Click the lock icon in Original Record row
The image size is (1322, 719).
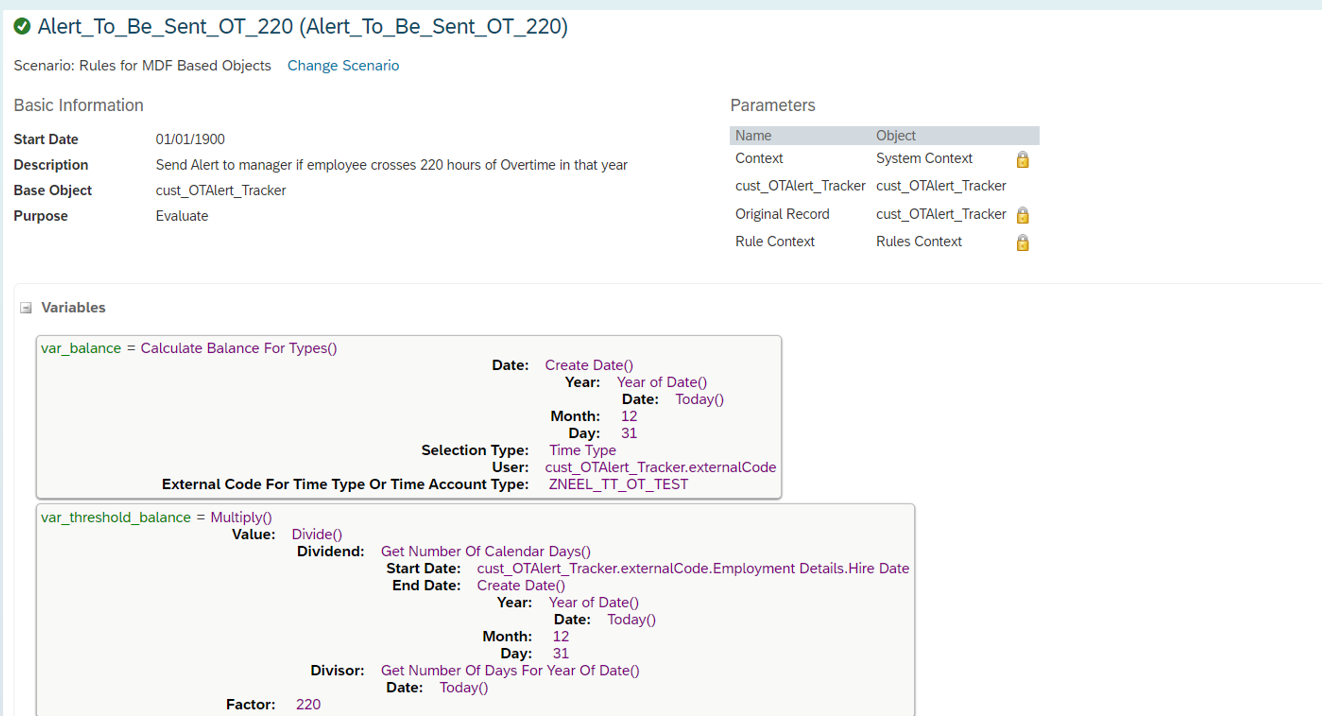coord(1022,215)
